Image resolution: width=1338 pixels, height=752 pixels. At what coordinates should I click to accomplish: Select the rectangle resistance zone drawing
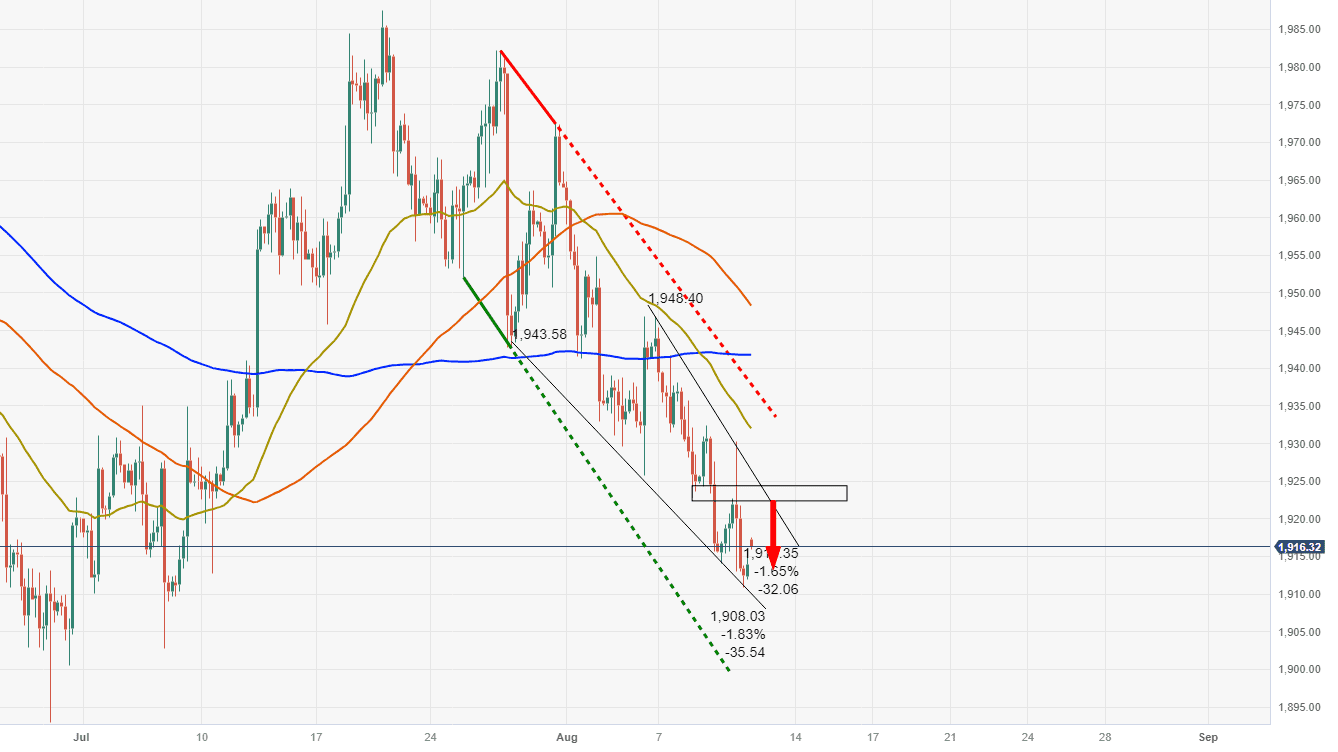click(x=769, y=493)
